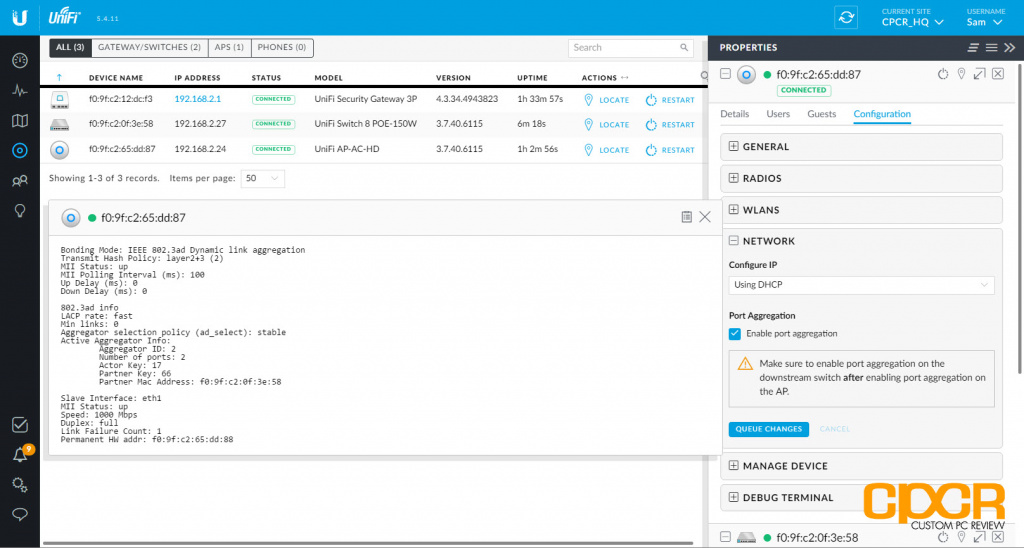Image resolution: width=1024 pixels, height=548 pixels.
Task: Select the GATEWAY/SWITCHES filter tab
Action: point(149,47)
